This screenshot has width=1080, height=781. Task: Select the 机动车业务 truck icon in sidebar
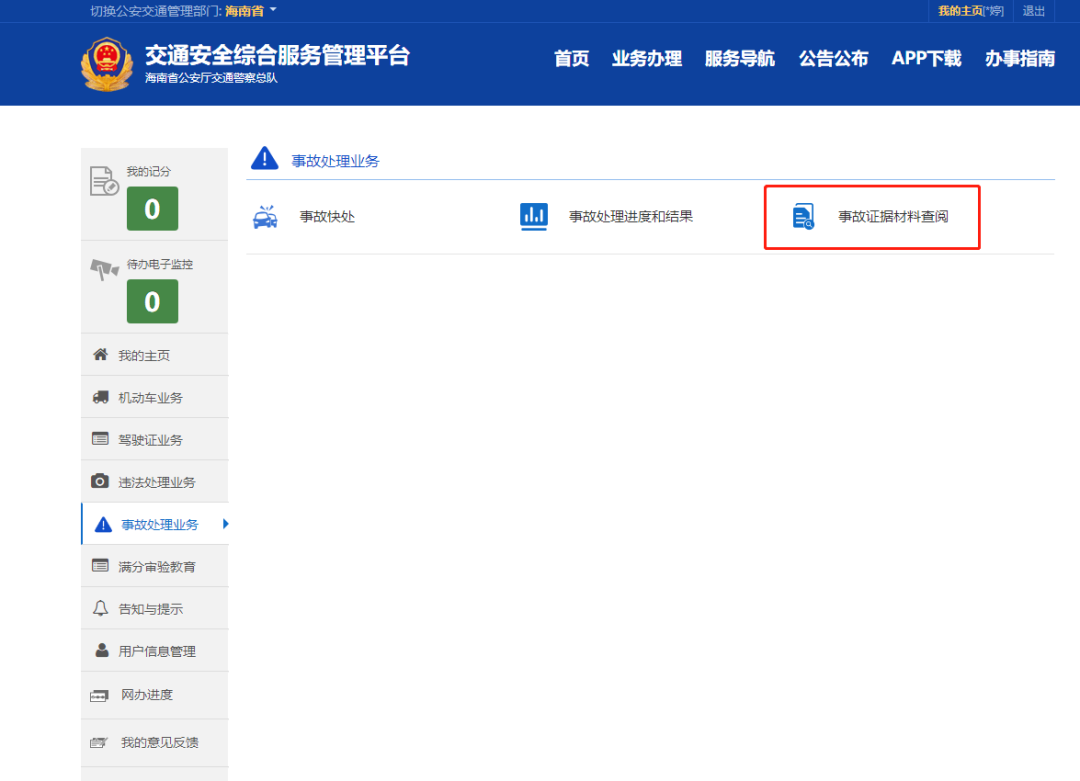coord(100,396)
